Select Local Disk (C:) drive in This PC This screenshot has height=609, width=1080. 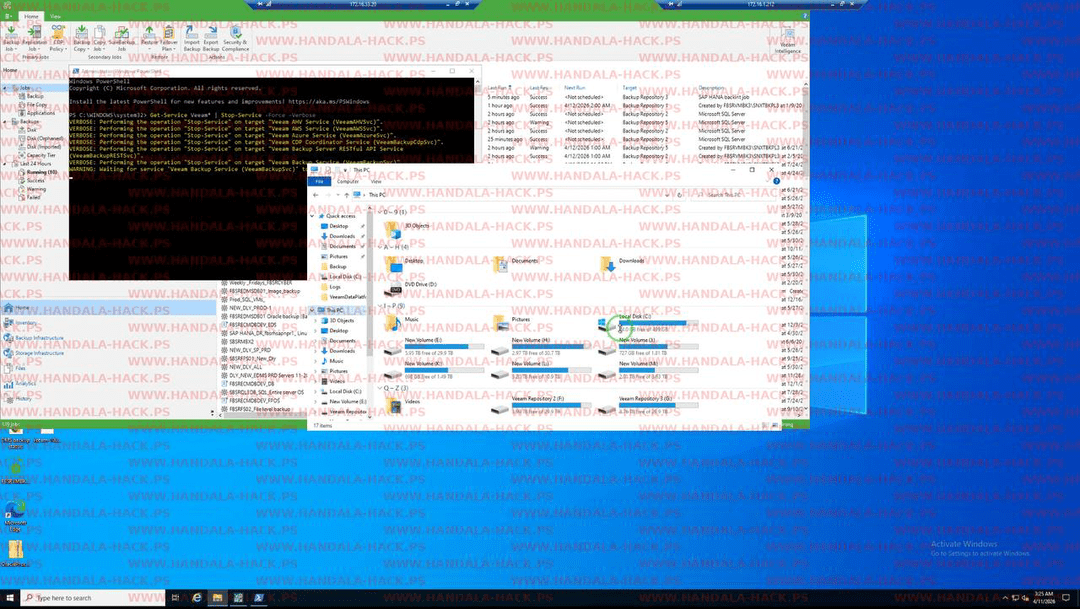tap(648, 322)
